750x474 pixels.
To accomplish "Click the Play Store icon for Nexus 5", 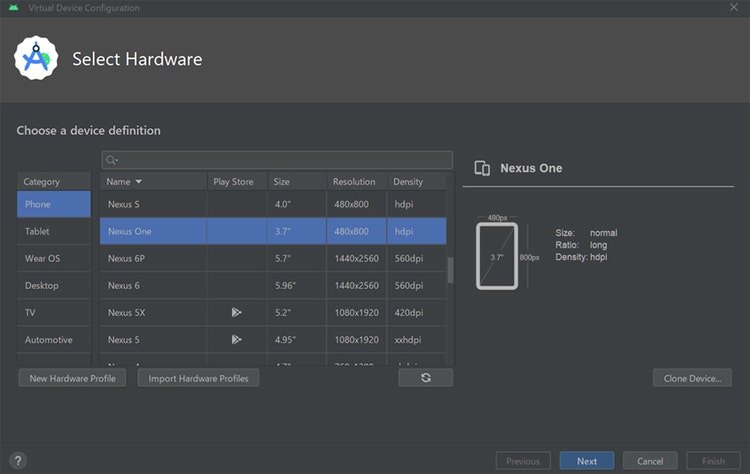I will coord(236,340).
